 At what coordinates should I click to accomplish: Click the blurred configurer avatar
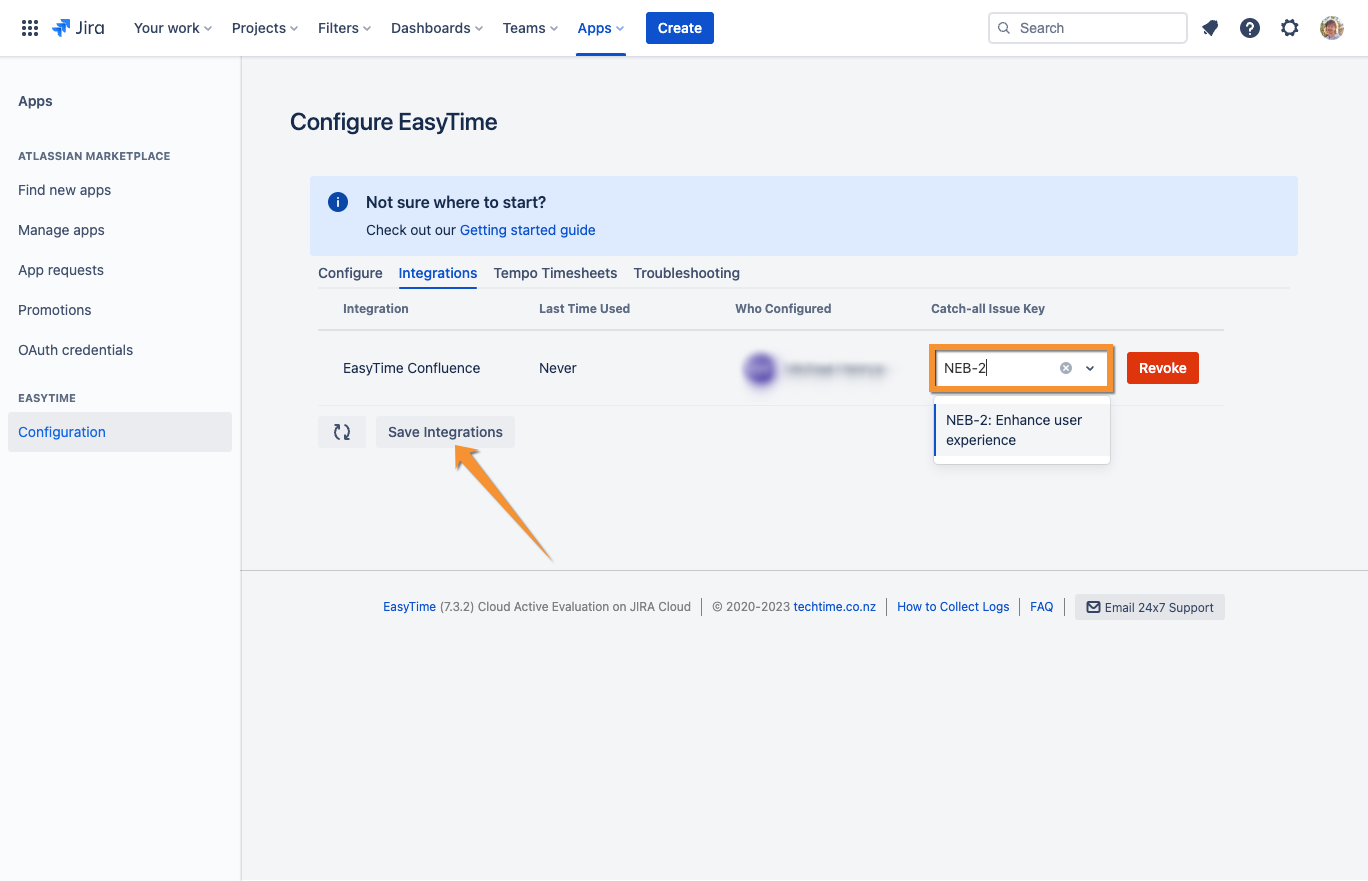[760, 369]
